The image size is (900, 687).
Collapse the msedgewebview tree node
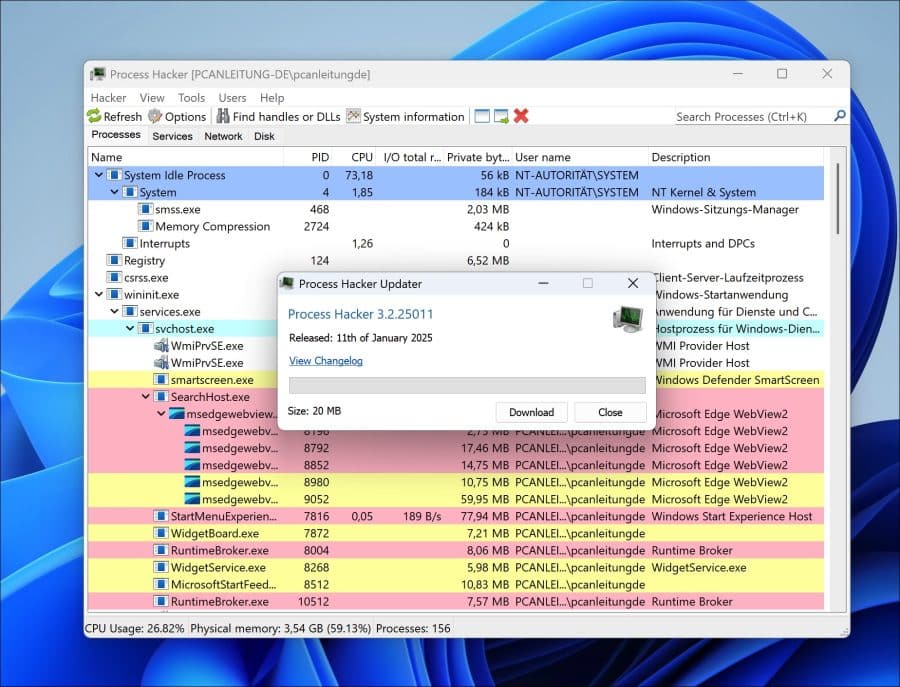pyautogui.click(x=161, y=414)
